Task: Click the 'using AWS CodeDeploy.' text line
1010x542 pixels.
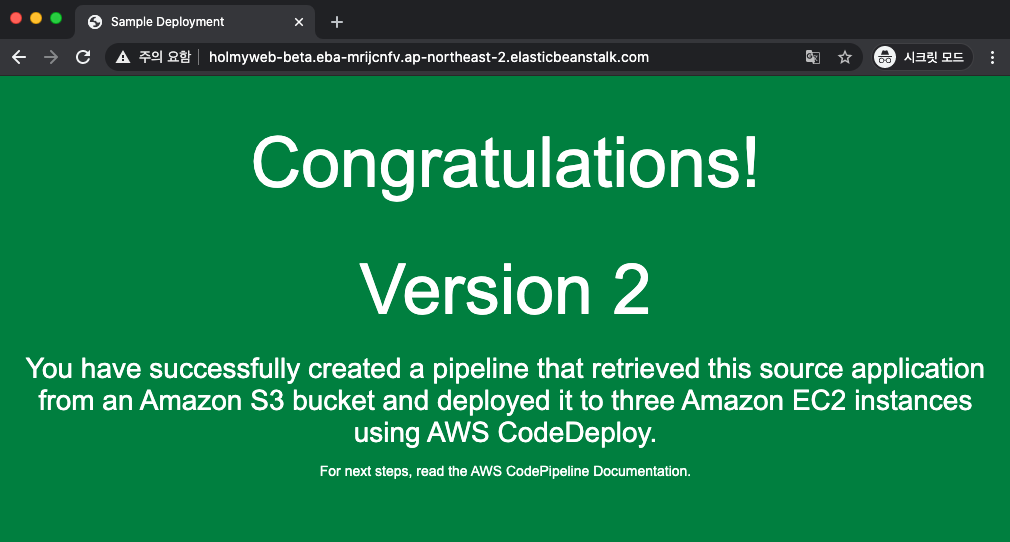Action: (x=505, y=432)
